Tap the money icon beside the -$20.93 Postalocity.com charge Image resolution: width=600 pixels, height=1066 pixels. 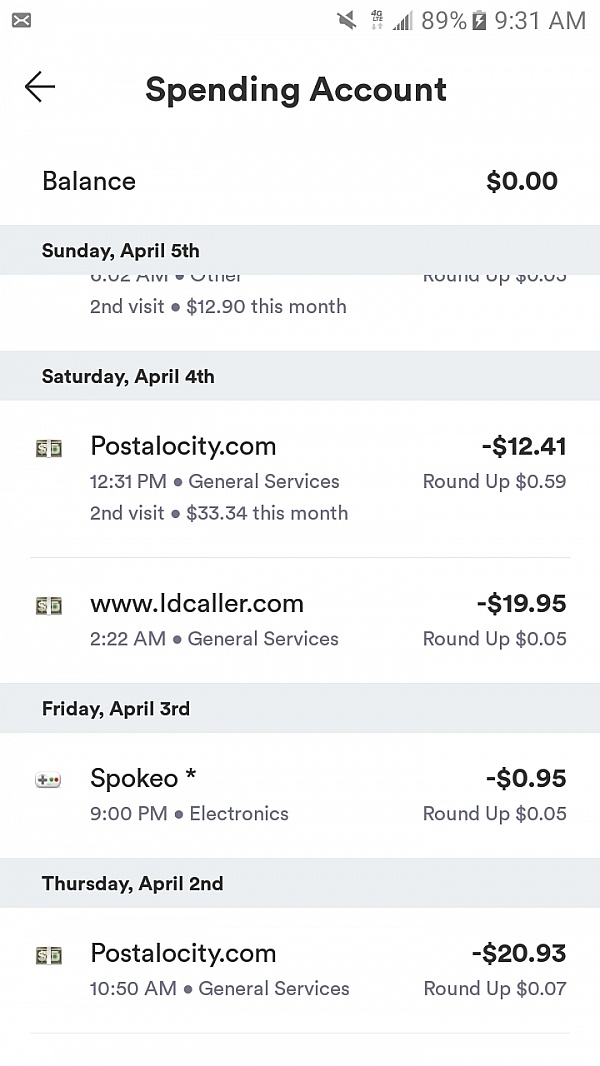(49, 955)
